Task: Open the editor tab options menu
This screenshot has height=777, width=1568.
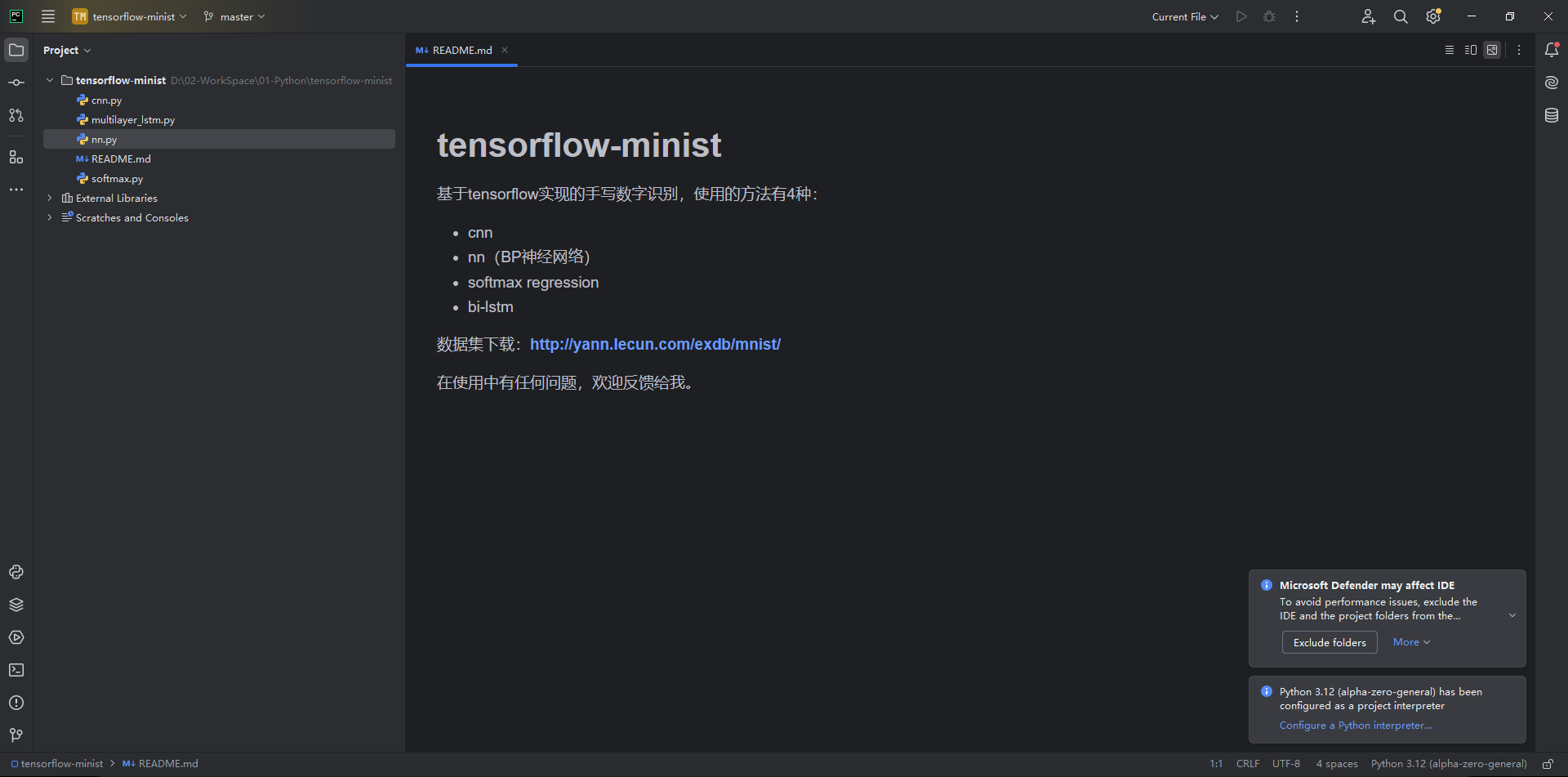Action: [x=1519, y=50]
